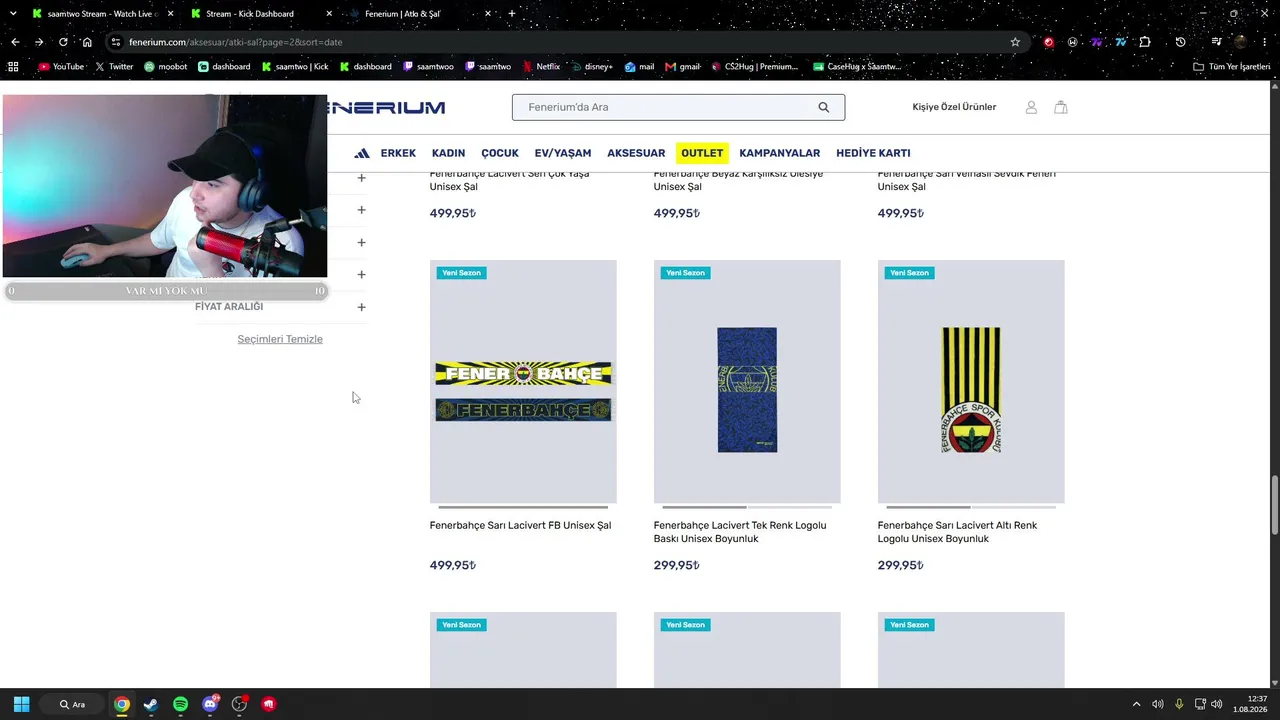Open the user account icon
The width and height of the screenshot is (1280, 720).
point(1031,107)
